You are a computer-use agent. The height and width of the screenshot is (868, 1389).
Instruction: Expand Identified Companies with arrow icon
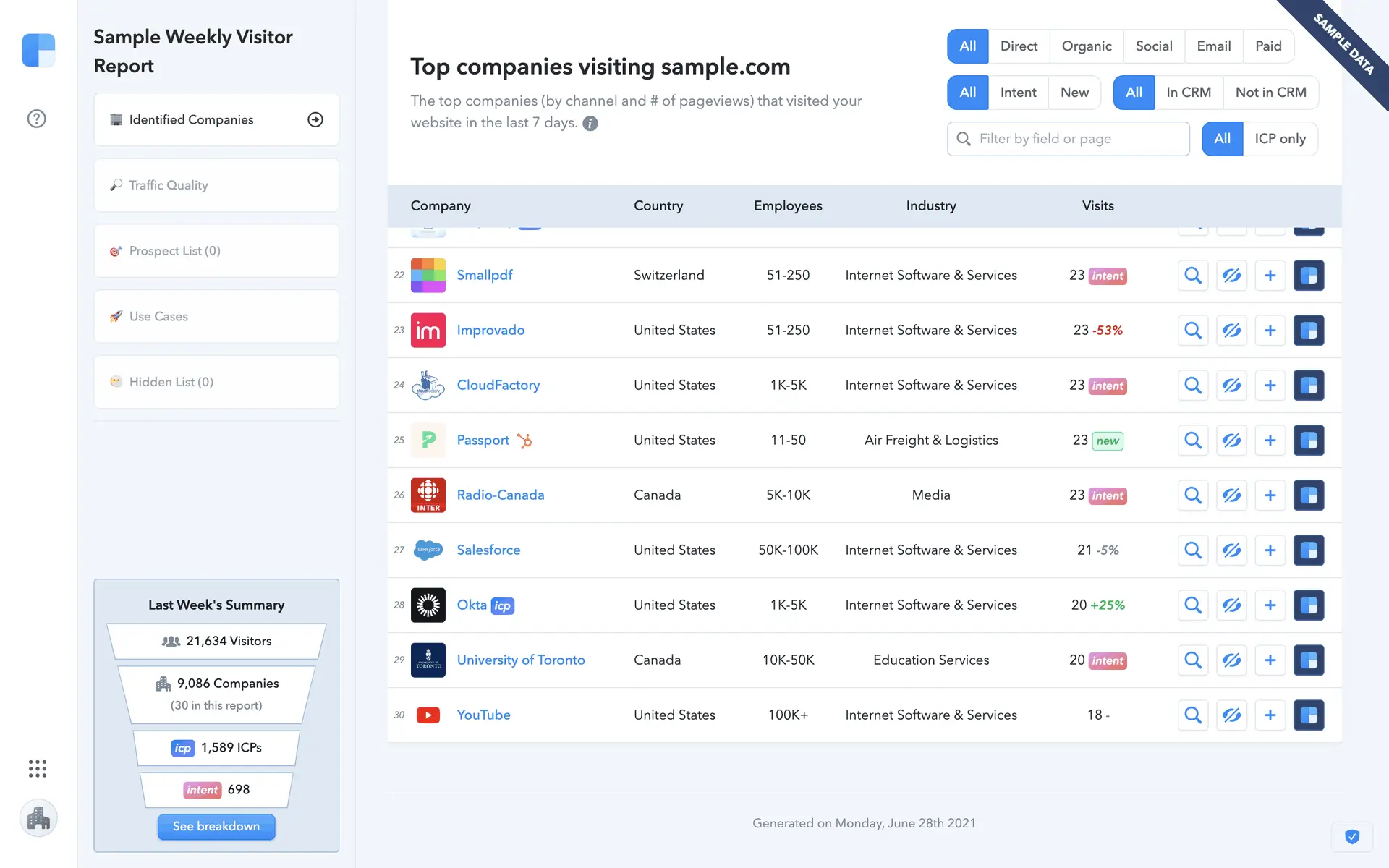point(315,120)
